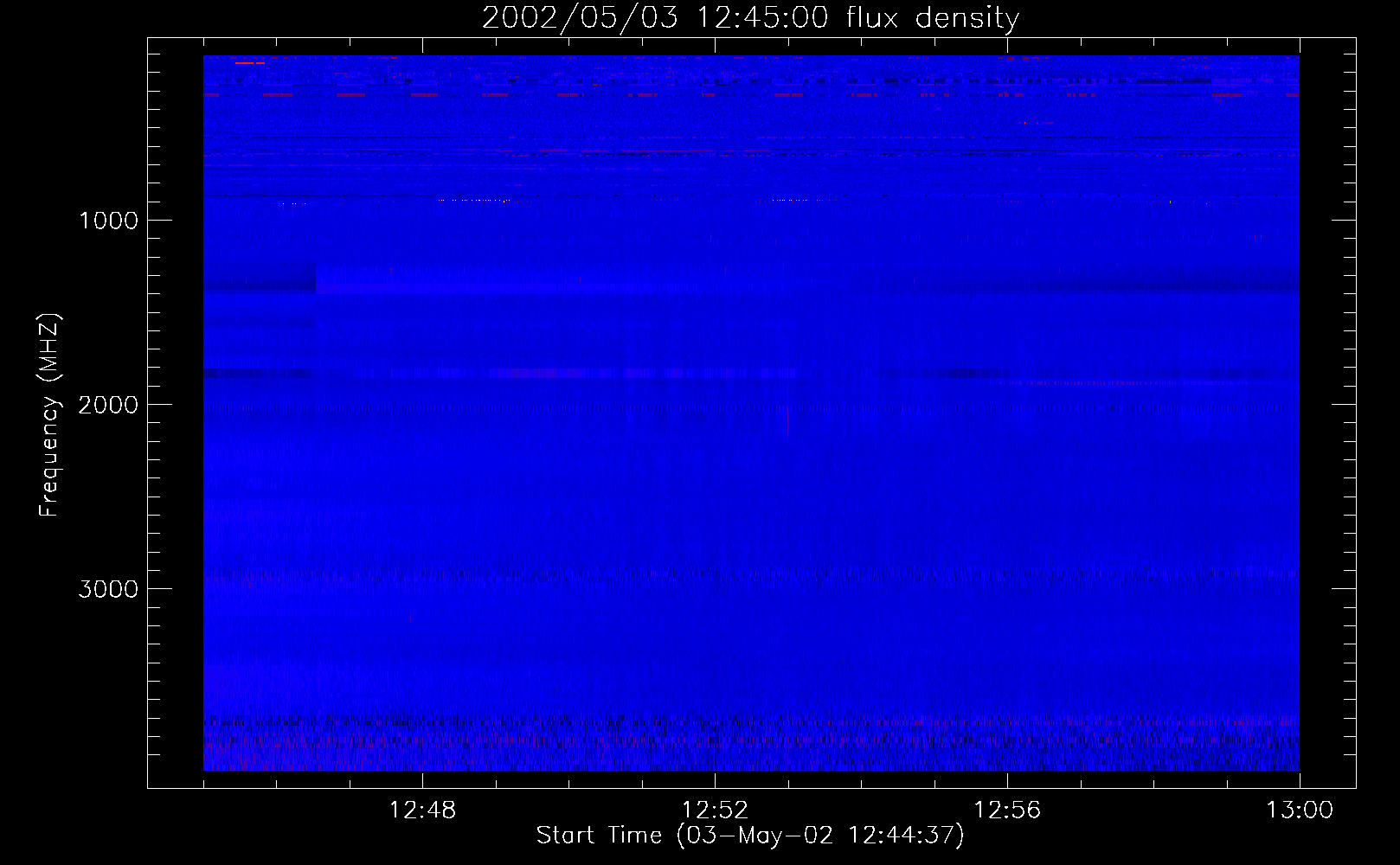Click the 12:52 time axis label
1400x865 pixels.
pyautogui.click(x=715, y=811)
